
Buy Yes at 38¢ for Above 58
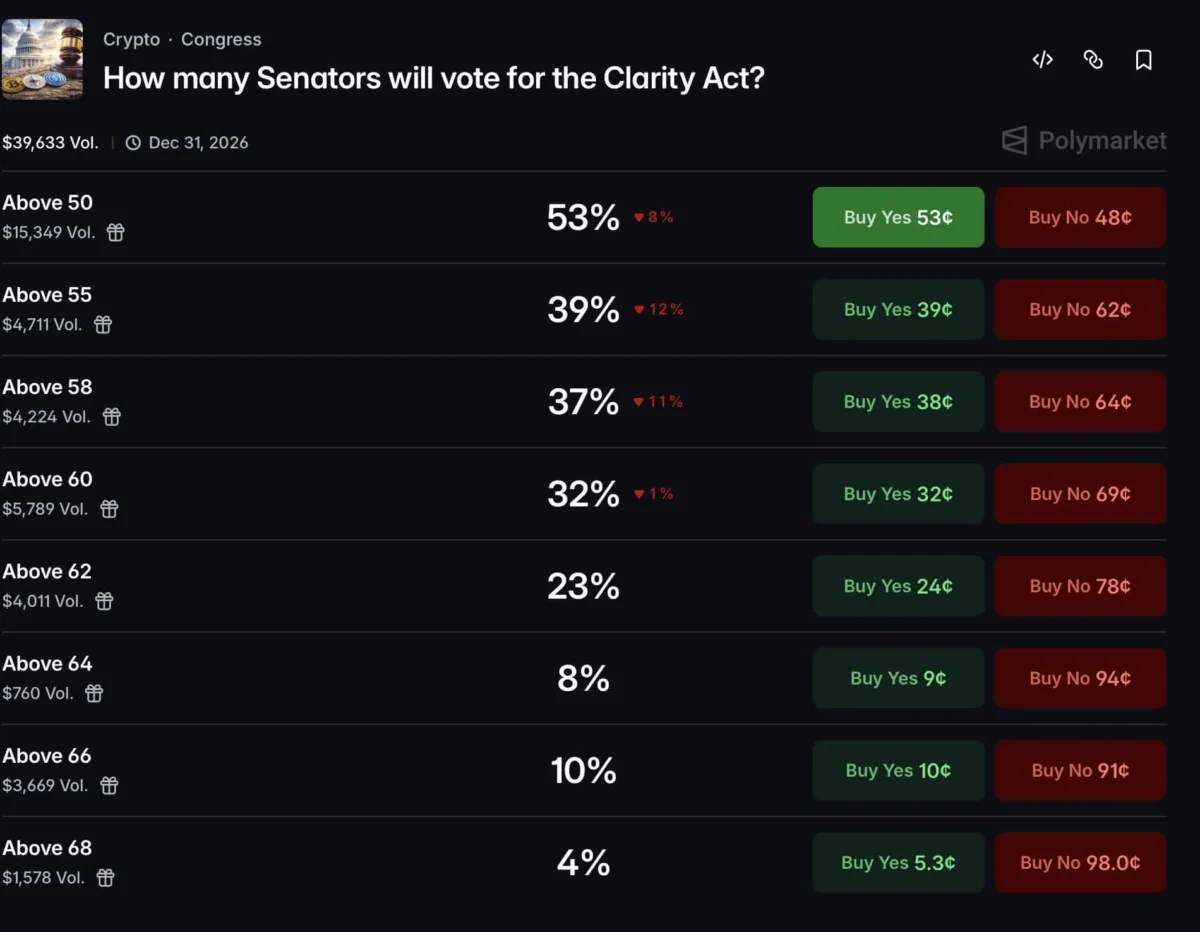898,401
